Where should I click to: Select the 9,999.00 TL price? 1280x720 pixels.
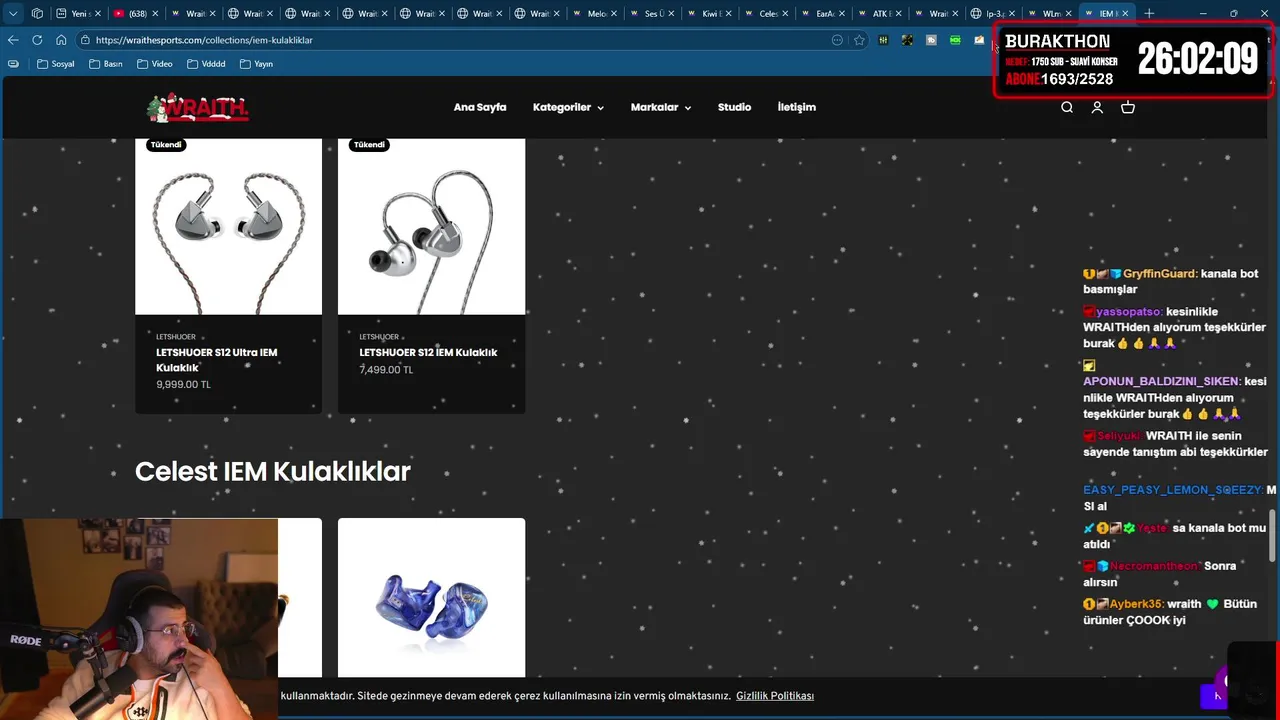click(x=183, y=384)
